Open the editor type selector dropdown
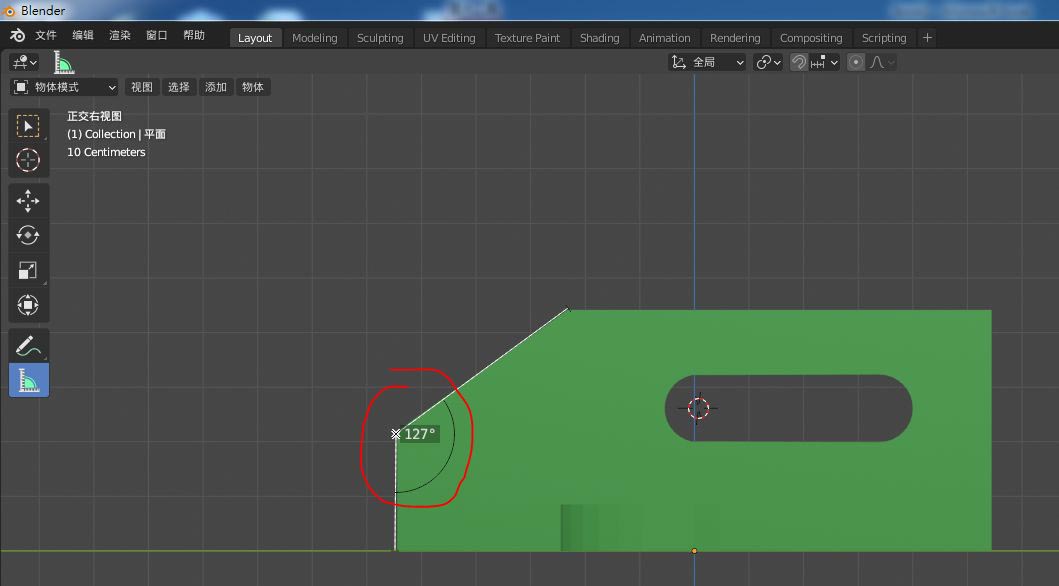Viewport: 1059px width, 586px height. (24, 63)
